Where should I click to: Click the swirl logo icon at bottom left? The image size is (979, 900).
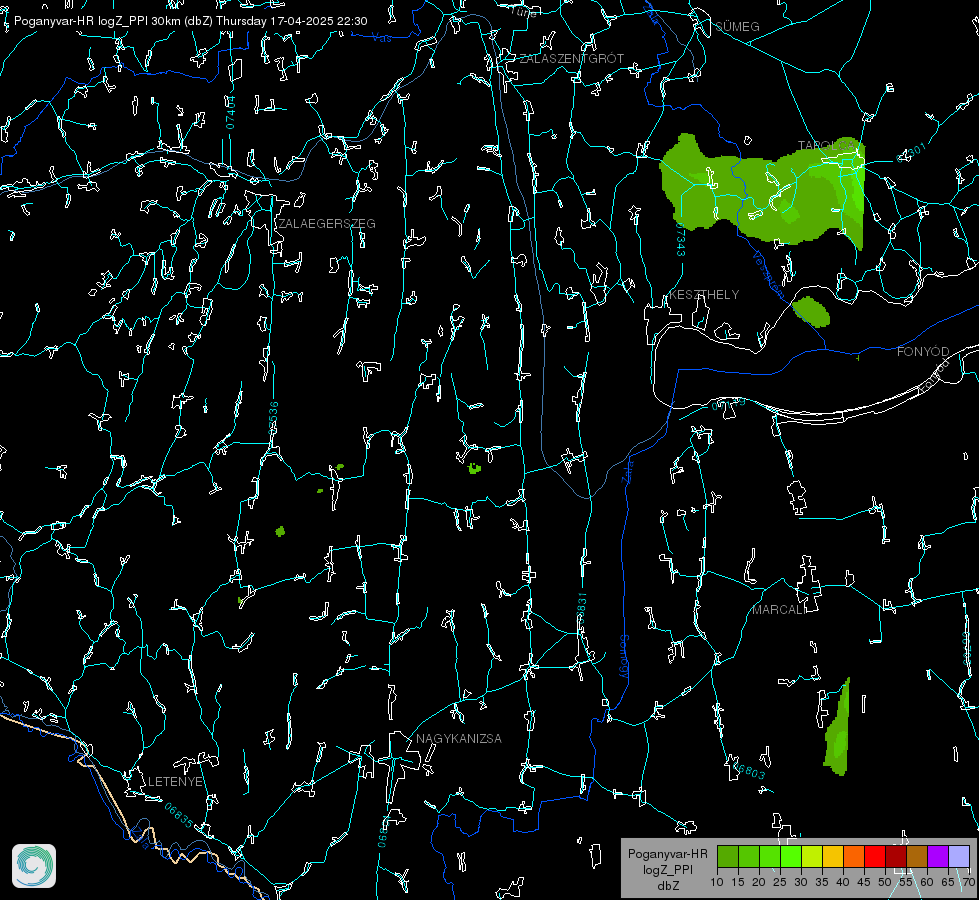[34, 866]
